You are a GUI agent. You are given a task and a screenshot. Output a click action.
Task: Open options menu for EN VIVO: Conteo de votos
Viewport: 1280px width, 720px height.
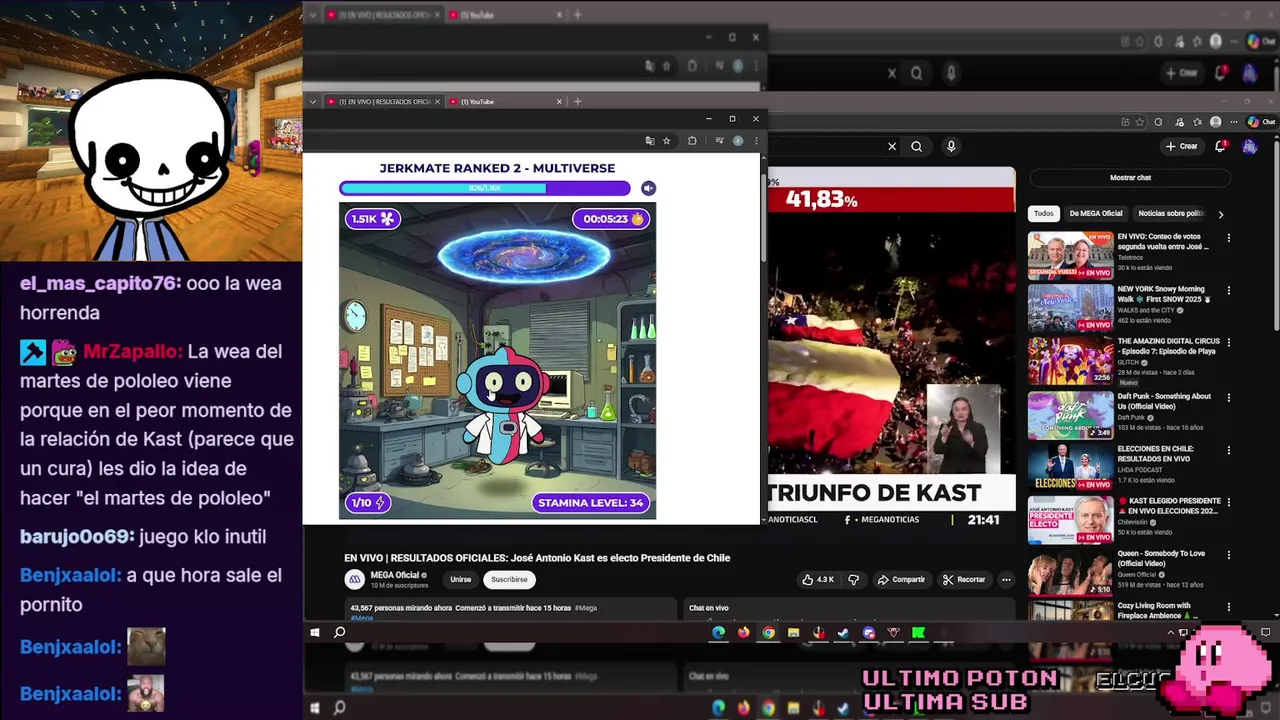(x=1229, y=238)
